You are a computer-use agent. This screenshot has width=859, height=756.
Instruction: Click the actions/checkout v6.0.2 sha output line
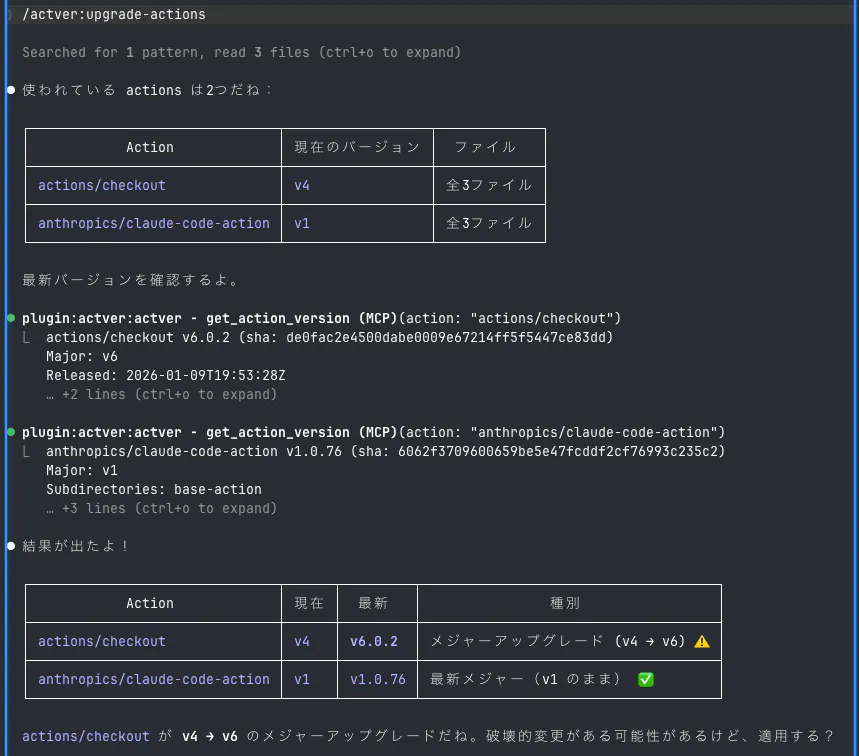[x=329, y=337]
